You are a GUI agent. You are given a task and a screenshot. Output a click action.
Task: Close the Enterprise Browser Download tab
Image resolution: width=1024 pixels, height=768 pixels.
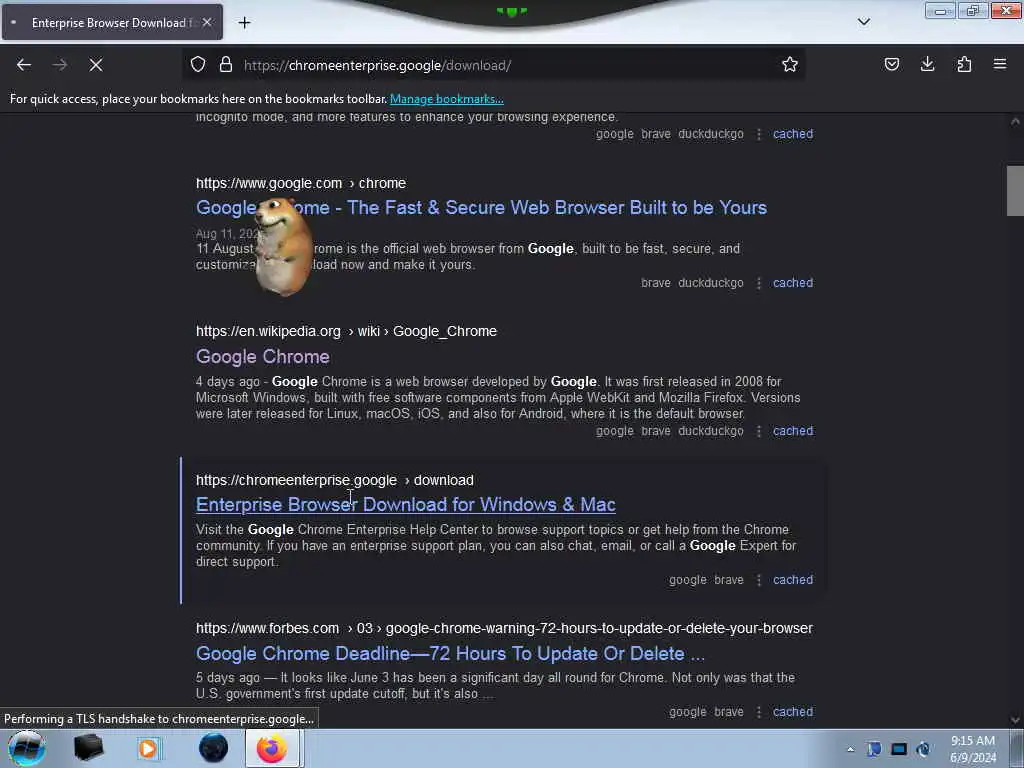[206, 22]
